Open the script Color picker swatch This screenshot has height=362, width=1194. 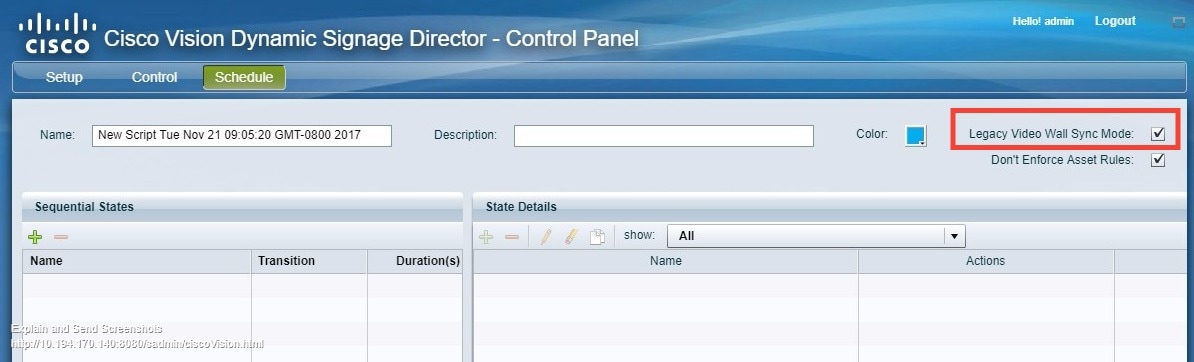(x=915, y=135)
